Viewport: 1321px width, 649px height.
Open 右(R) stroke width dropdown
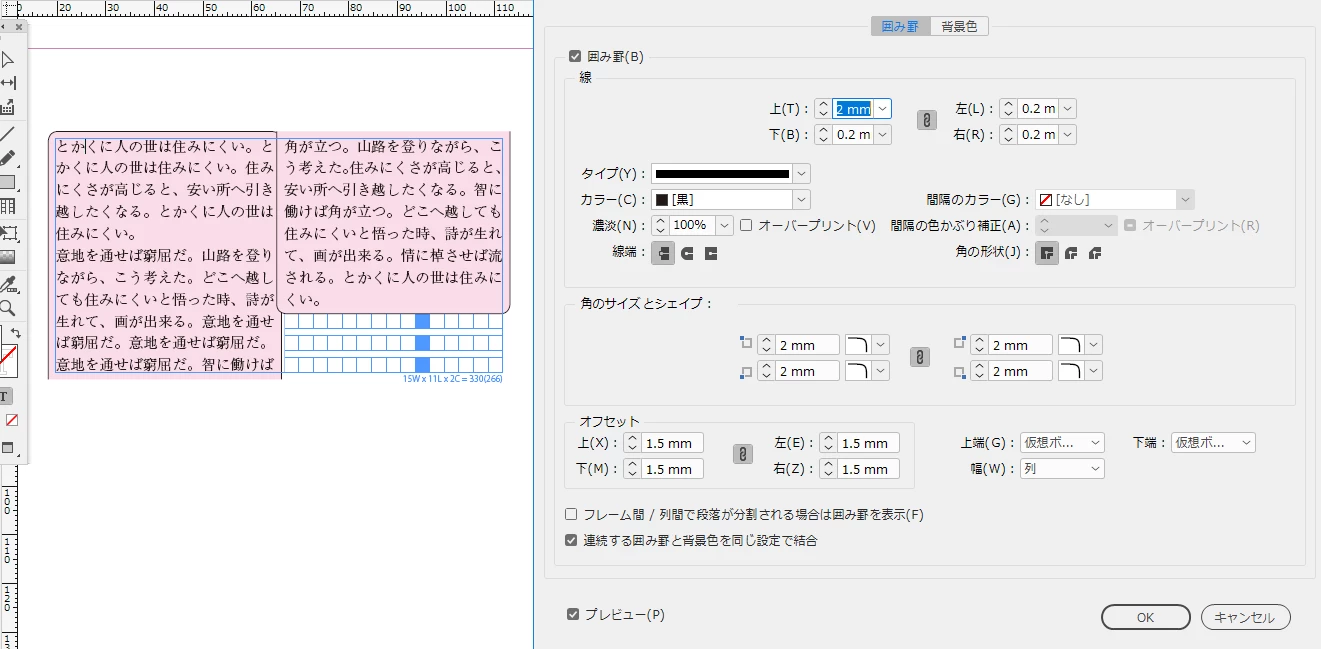tap(1067, 135)
